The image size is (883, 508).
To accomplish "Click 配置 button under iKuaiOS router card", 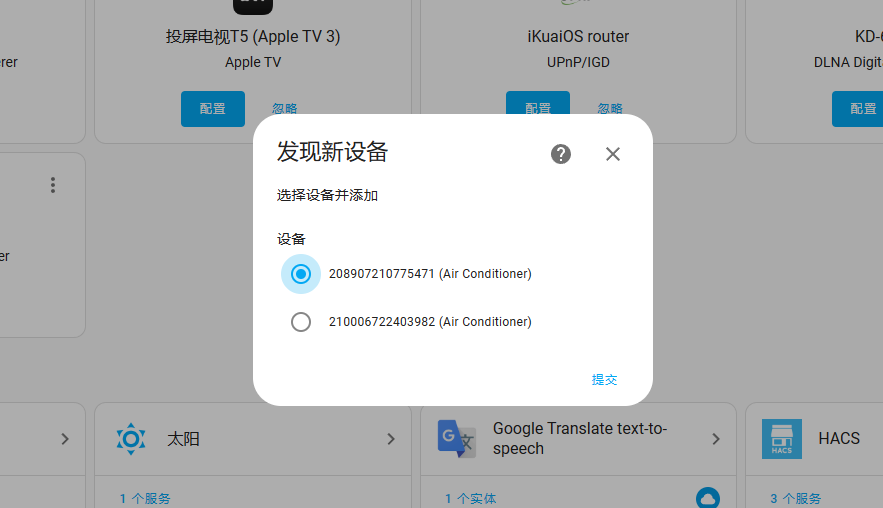I will [x=538, y=103].
